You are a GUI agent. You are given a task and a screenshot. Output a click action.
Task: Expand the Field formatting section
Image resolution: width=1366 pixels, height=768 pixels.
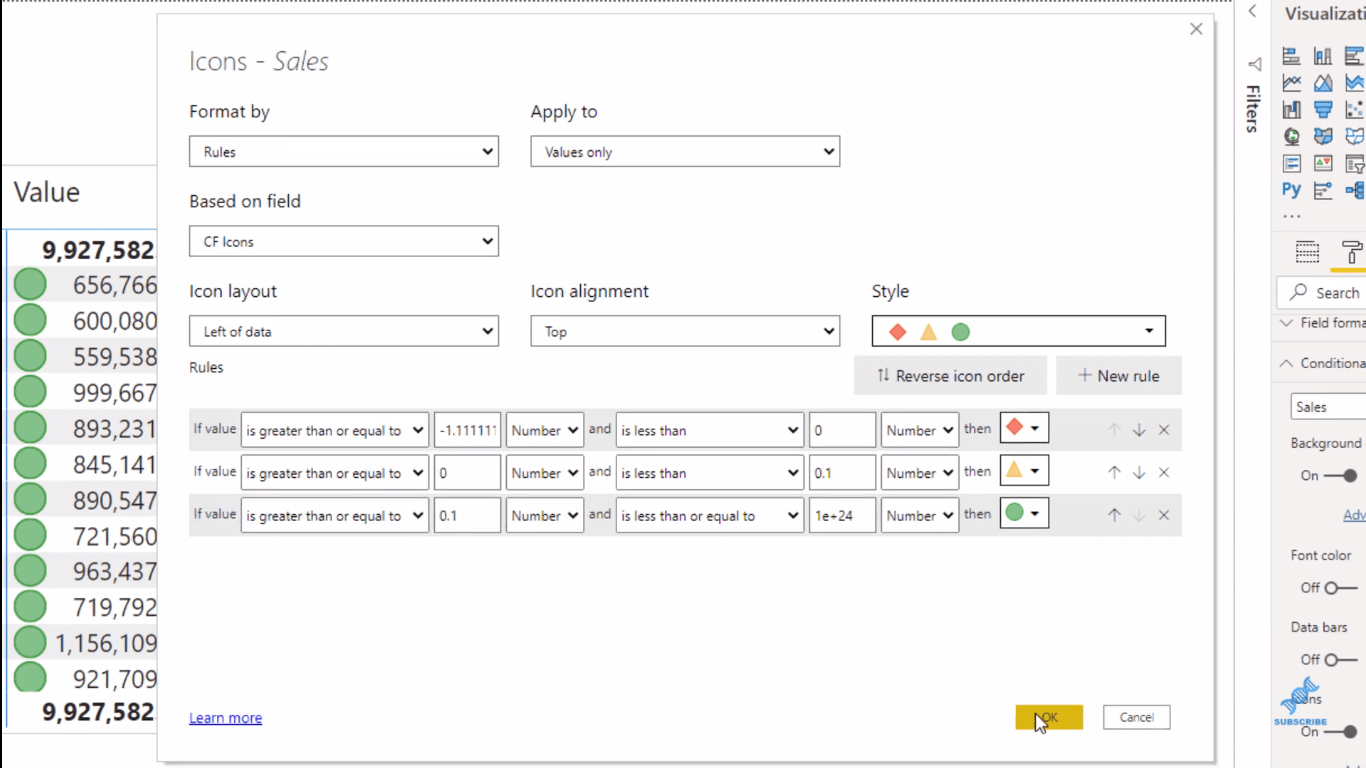[1321, 323]
